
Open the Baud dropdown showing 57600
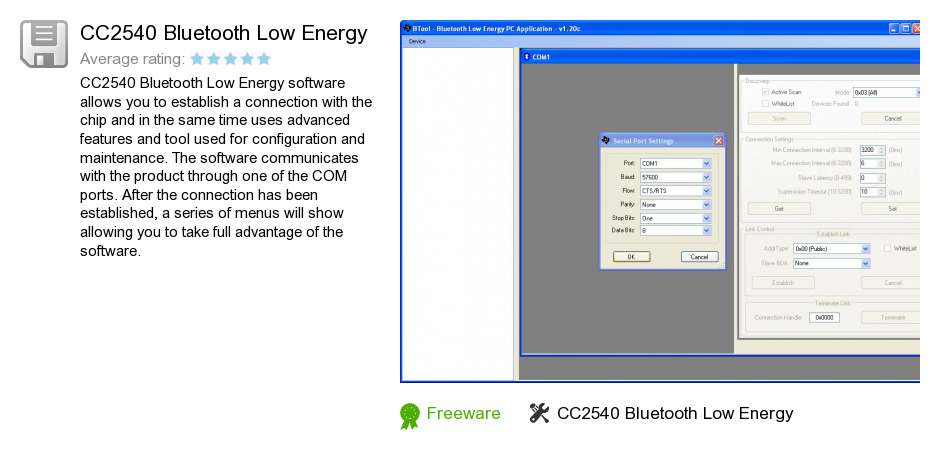pos(676,177)
